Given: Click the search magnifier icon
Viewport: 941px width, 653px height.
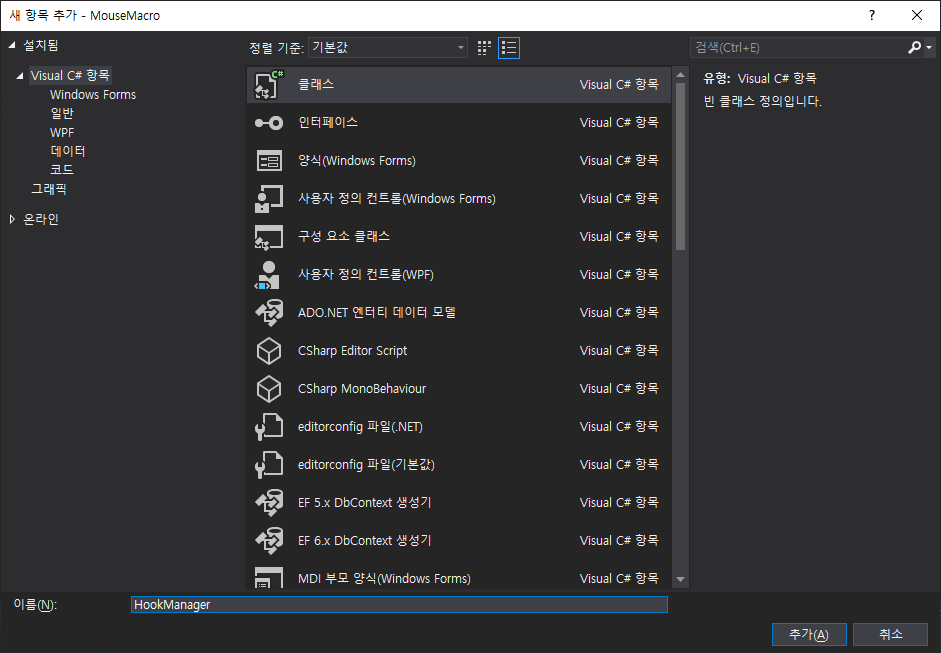Looking at the screenshot, I should [914, 47].
